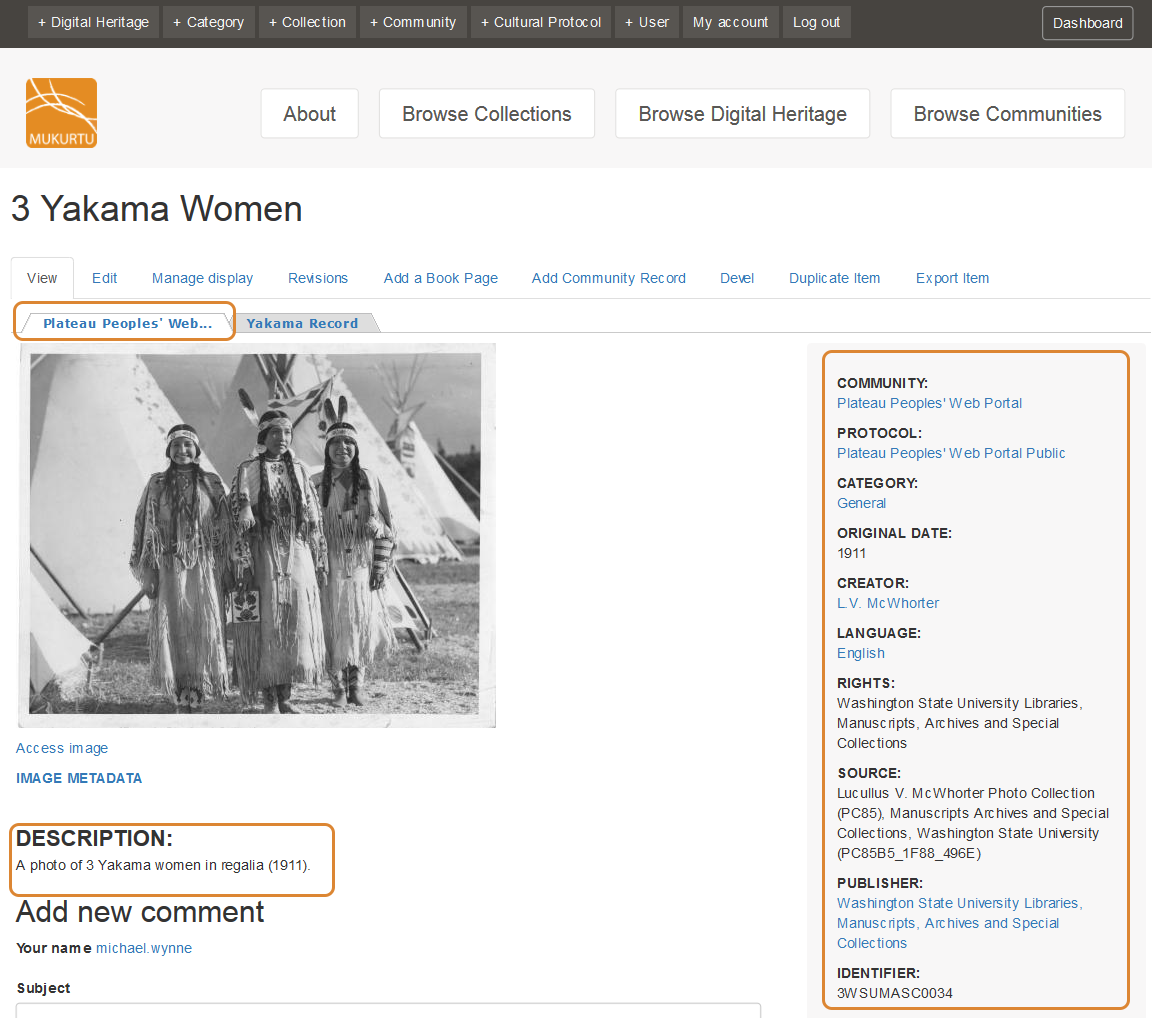
Task: Switch to Yakama Record tab
Action: pyautogui.click(x=302, y=323)
